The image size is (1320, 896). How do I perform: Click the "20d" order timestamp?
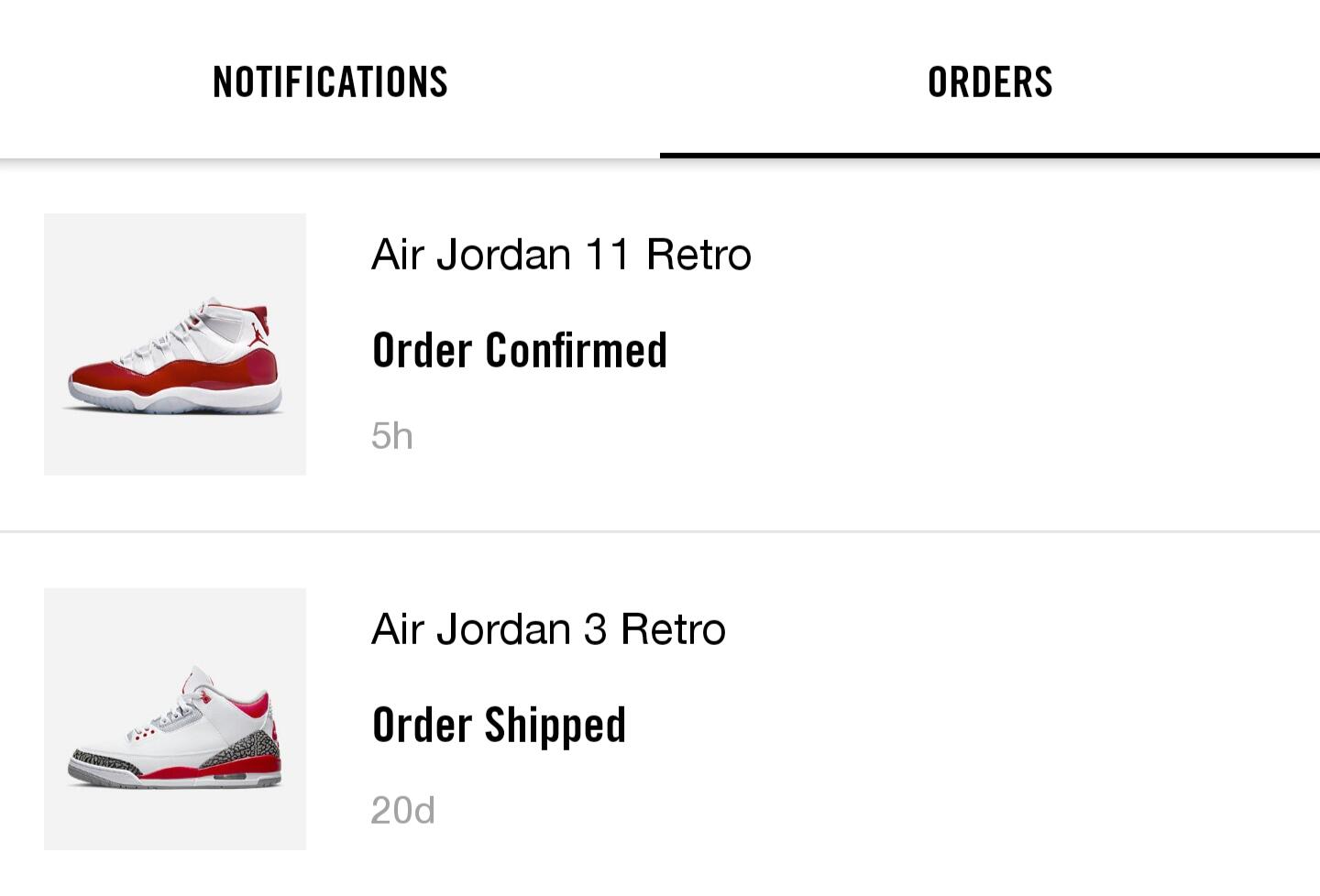click(x=402, y=811)
